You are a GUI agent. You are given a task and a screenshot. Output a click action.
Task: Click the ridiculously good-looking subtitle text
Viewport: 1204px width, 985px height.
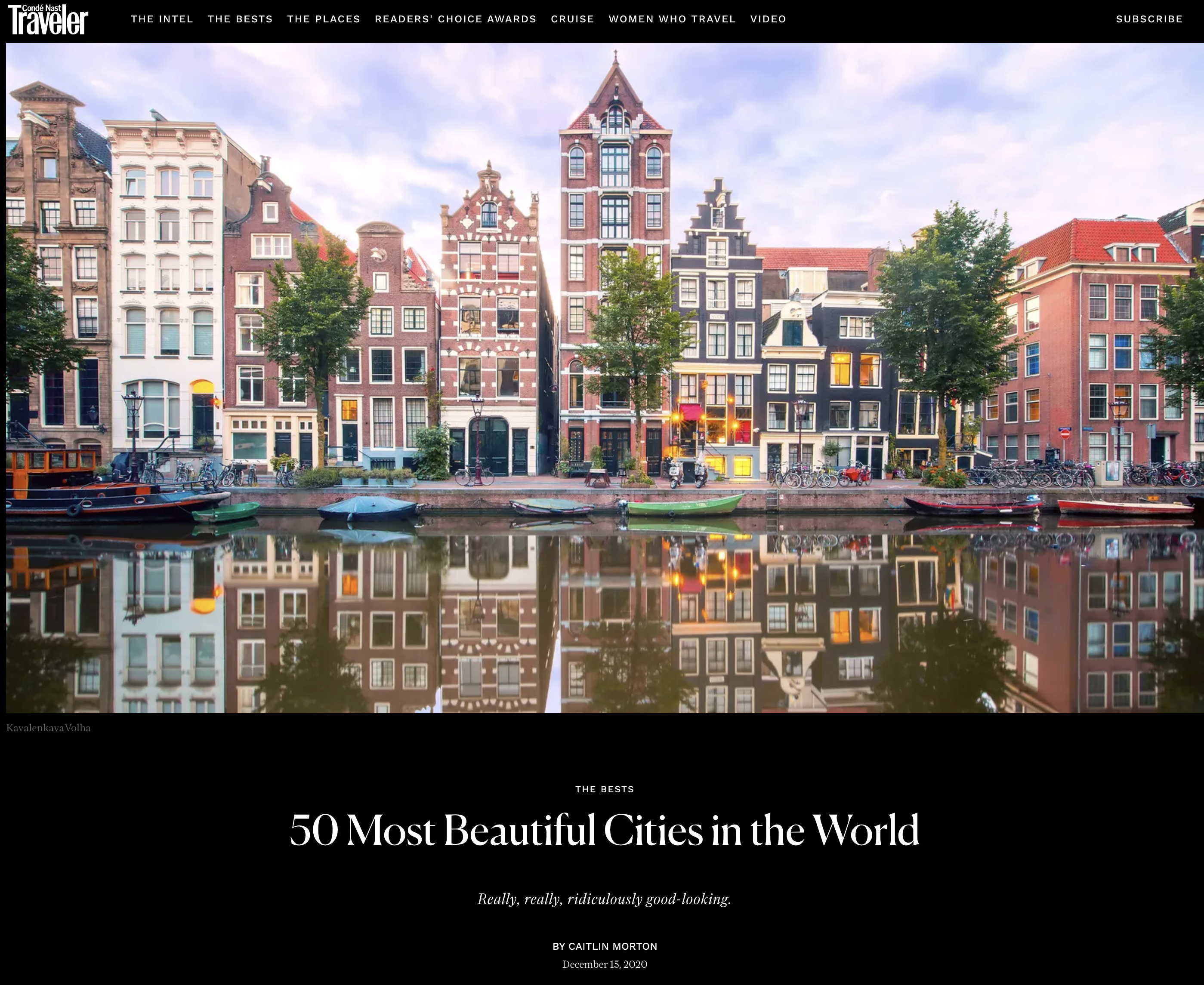point(604,899)
